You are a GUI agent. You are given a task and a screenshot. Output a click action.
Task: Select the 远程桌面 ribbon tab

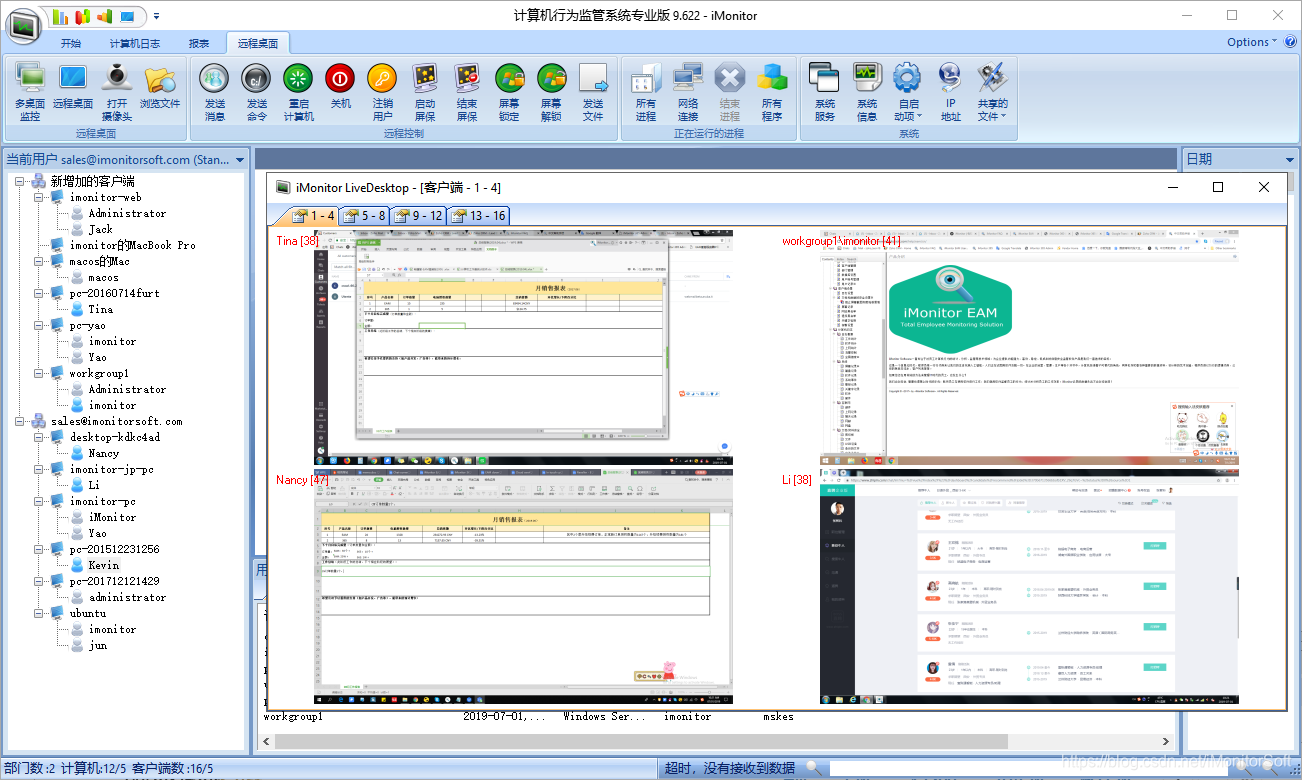pyautogui.click(x=259, y=43)
